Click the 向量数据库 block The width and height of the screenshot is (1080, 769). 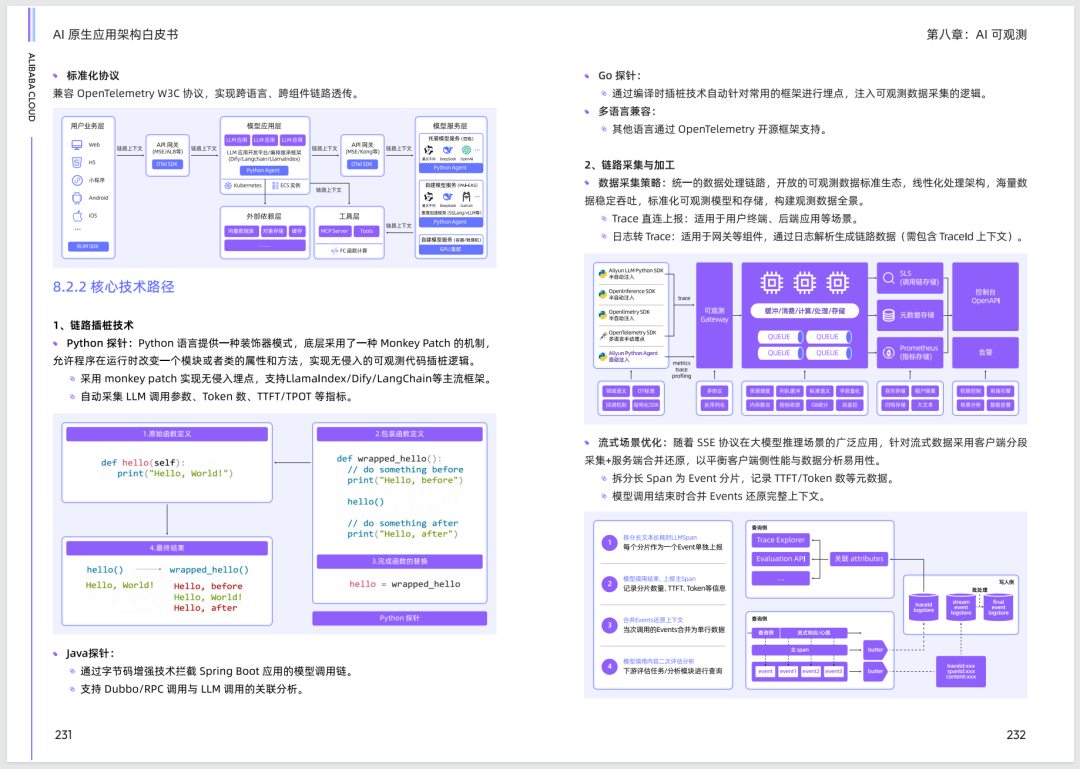242,232
